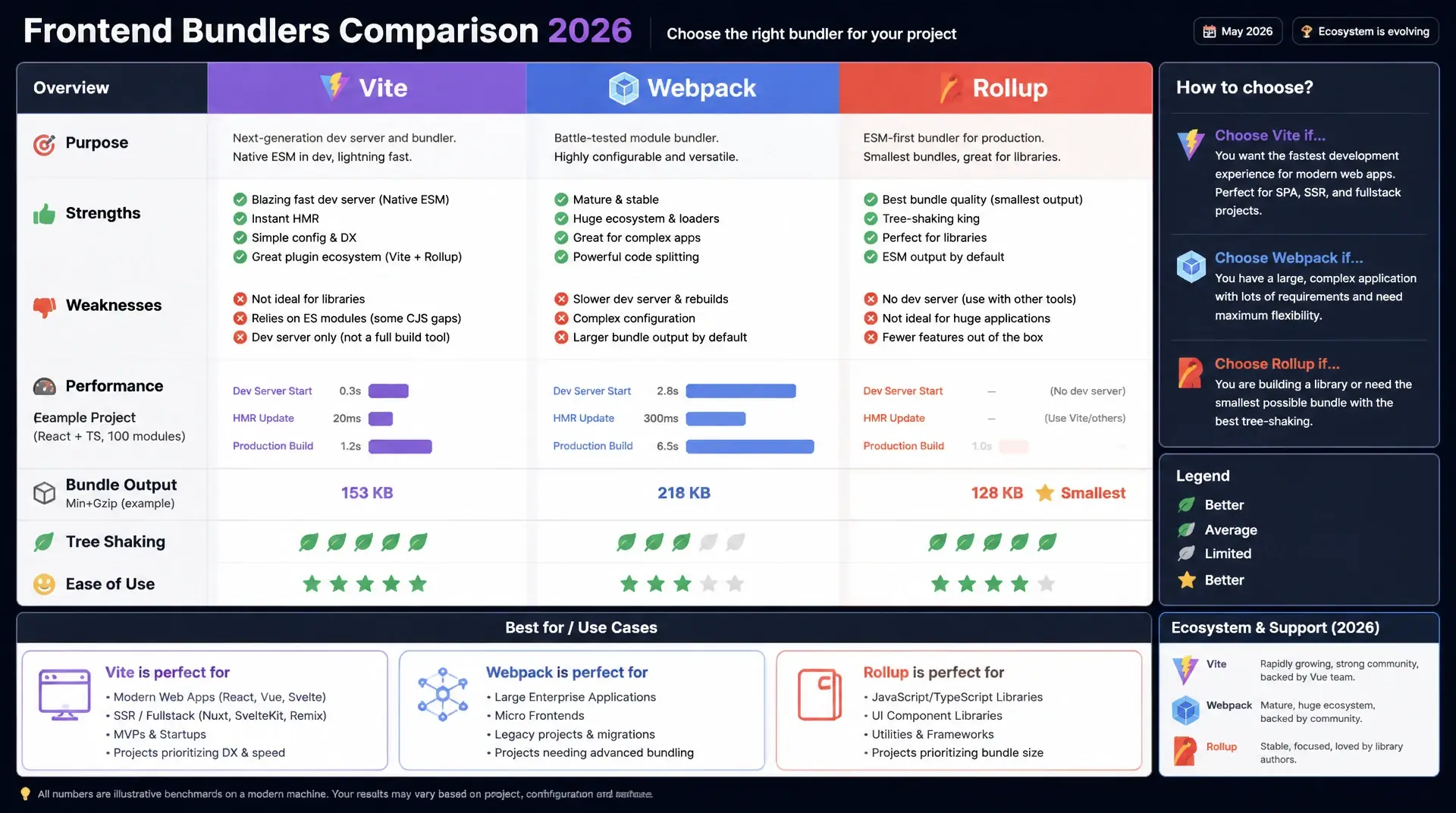The image size is (1456, 813).
Task: Click the Rollup Production Build faint red bar
Action: [1014, 447]
